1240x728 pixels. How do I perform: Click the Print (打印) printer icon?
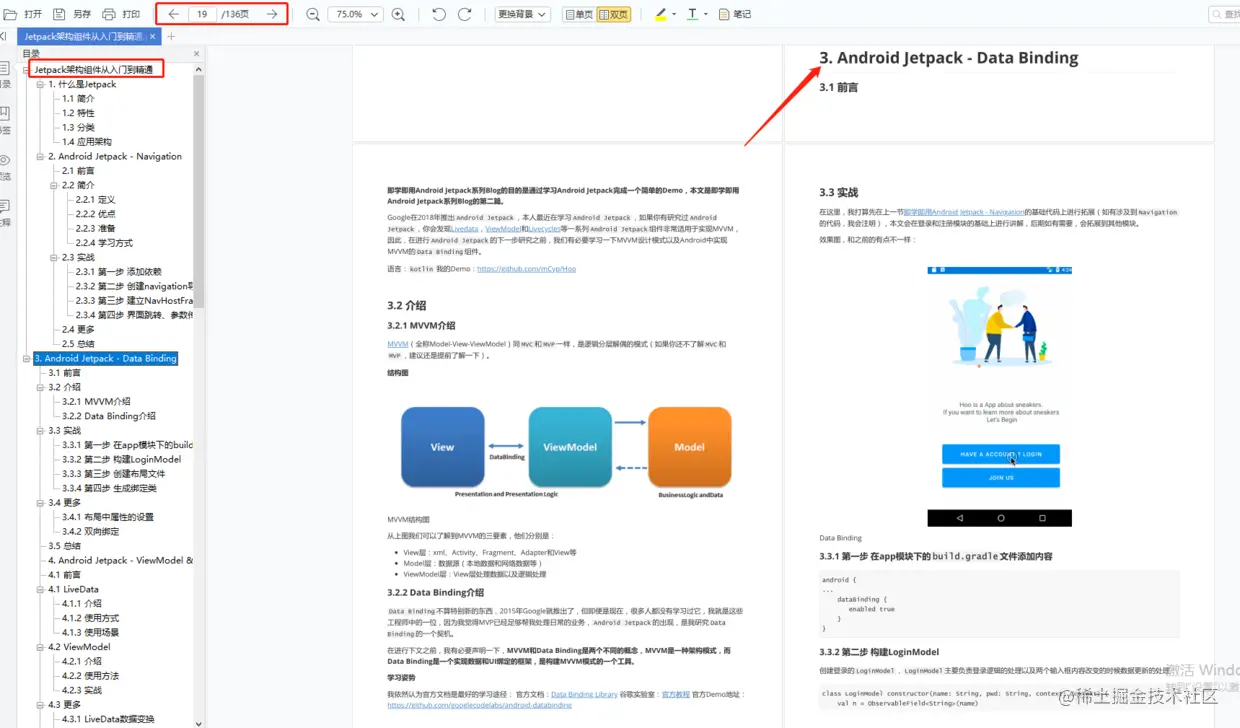(109, 14)
